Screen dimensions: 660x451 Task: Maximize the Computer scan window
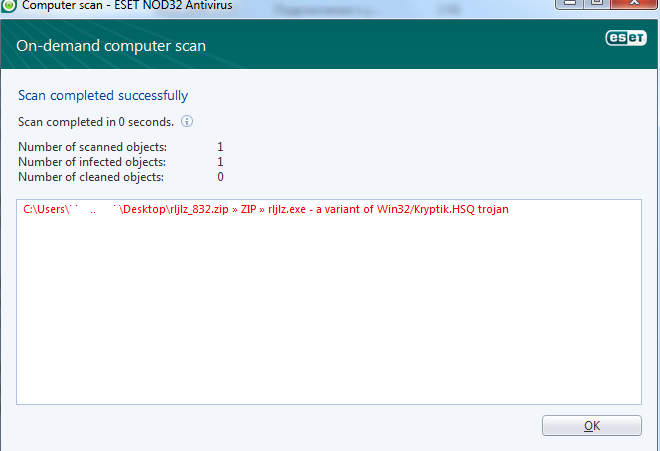point(597,3)
